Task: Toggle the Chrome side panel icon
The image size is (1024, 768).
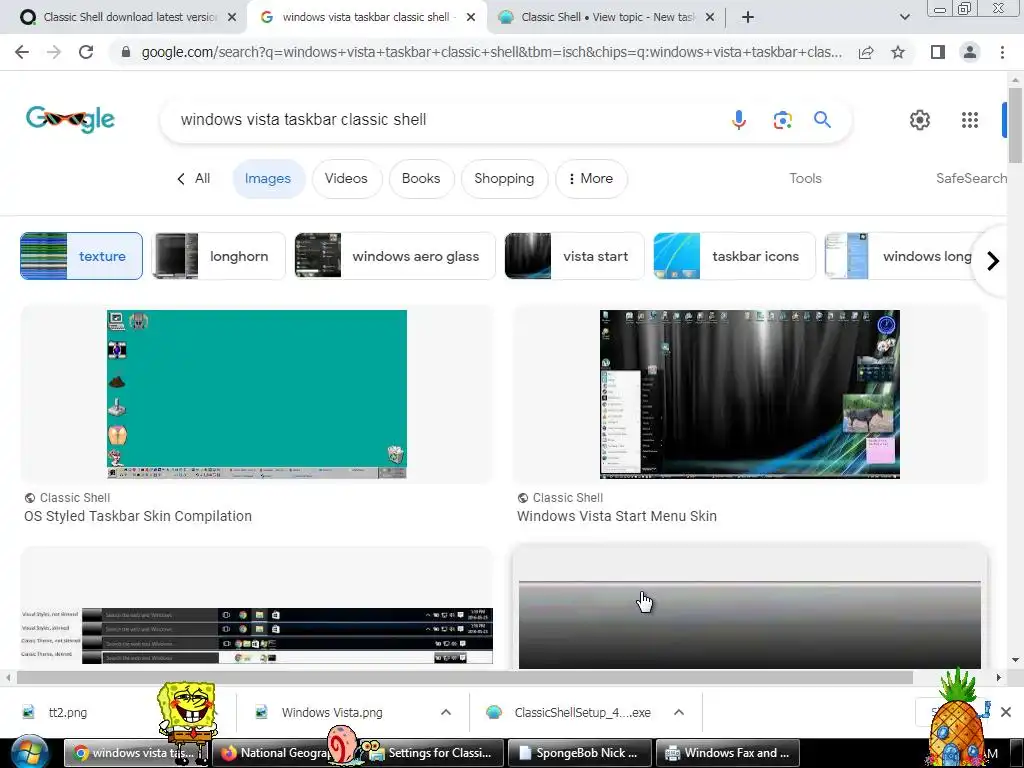Action: point(938,52)
